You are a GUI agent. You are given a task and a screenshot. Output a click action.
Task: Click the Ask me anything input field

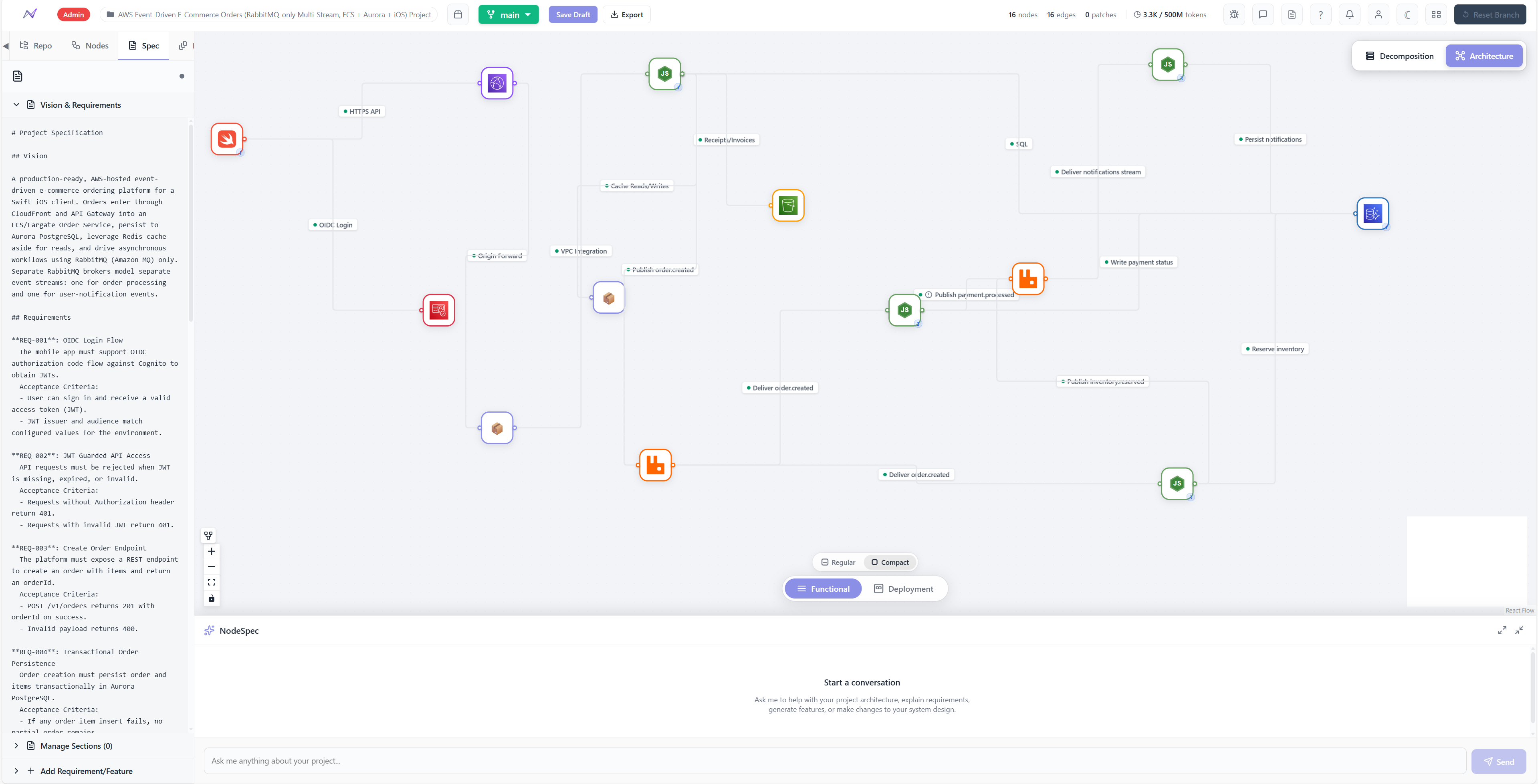717,761
